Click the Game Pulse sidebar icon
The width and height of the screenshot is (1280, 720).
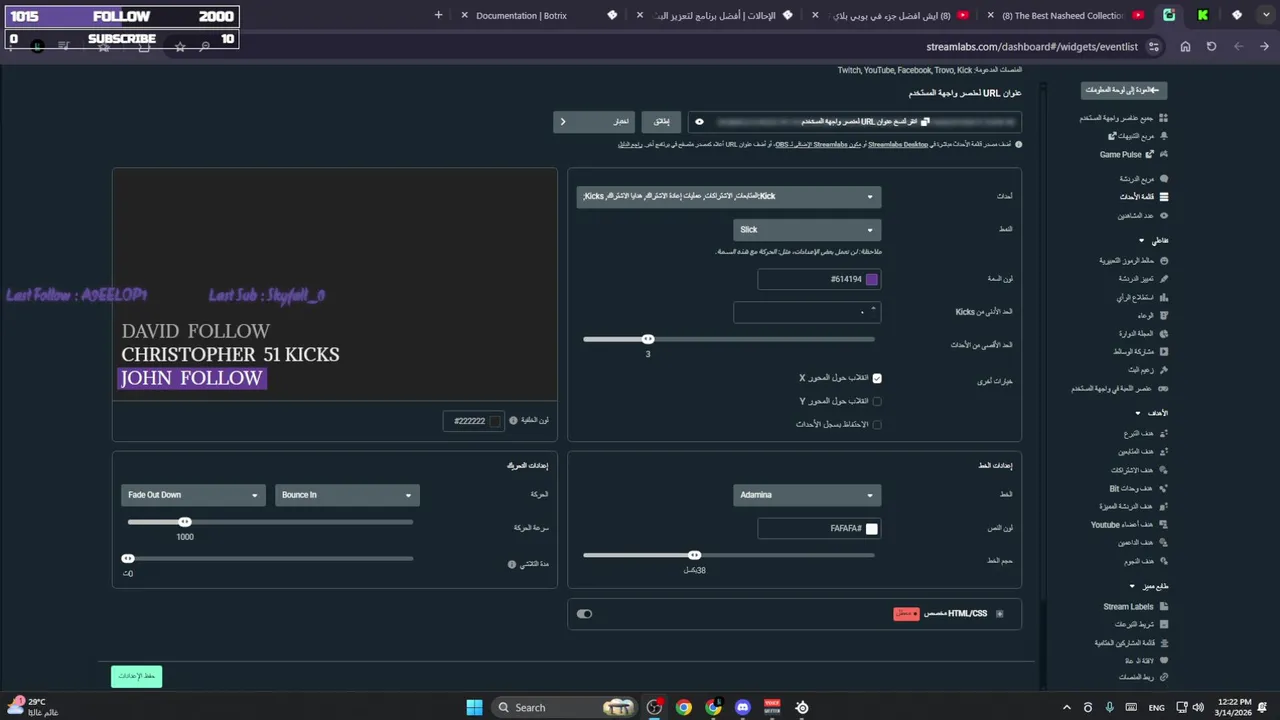1163,155
